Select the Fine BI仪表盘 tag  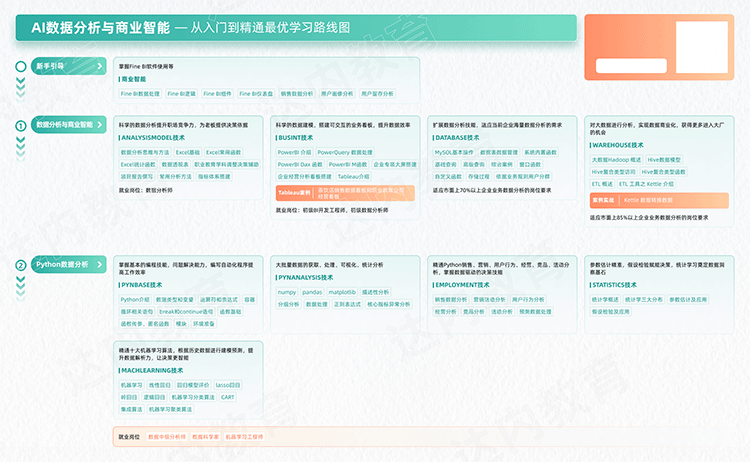point(256,94)
